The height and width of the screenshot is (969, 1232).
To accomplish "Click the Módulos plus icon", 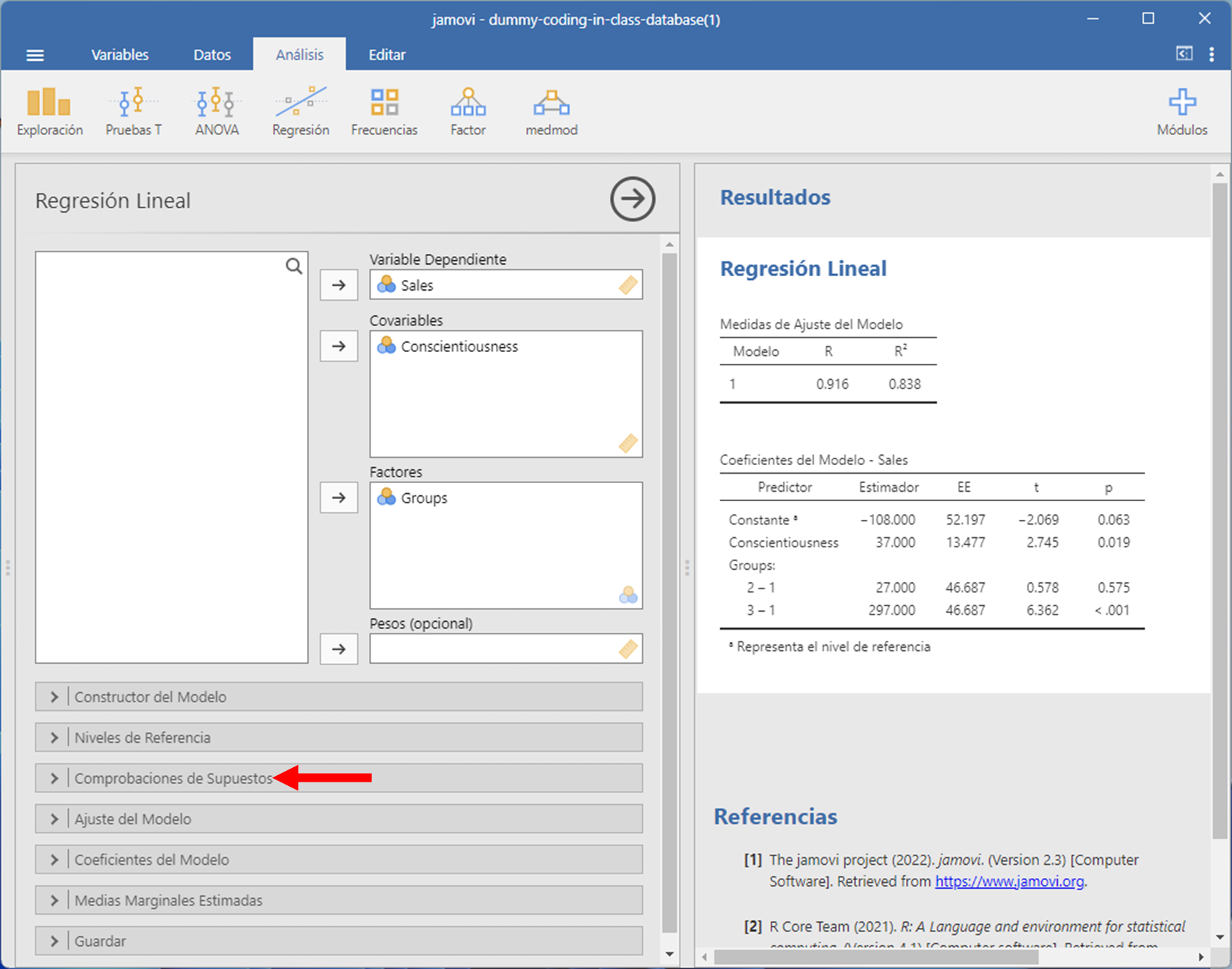I will click(x=1181, y=103).
